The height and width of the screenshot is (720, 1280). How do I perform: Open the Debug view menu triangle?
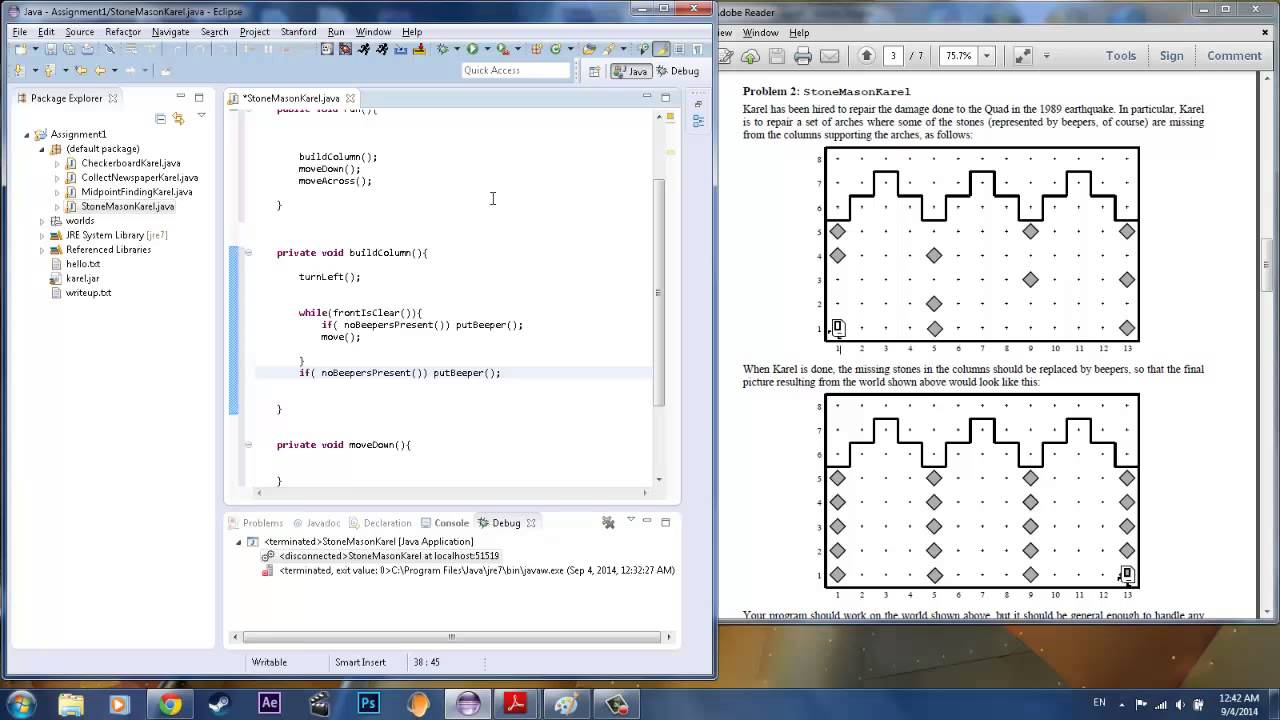(x=630, y=520)
